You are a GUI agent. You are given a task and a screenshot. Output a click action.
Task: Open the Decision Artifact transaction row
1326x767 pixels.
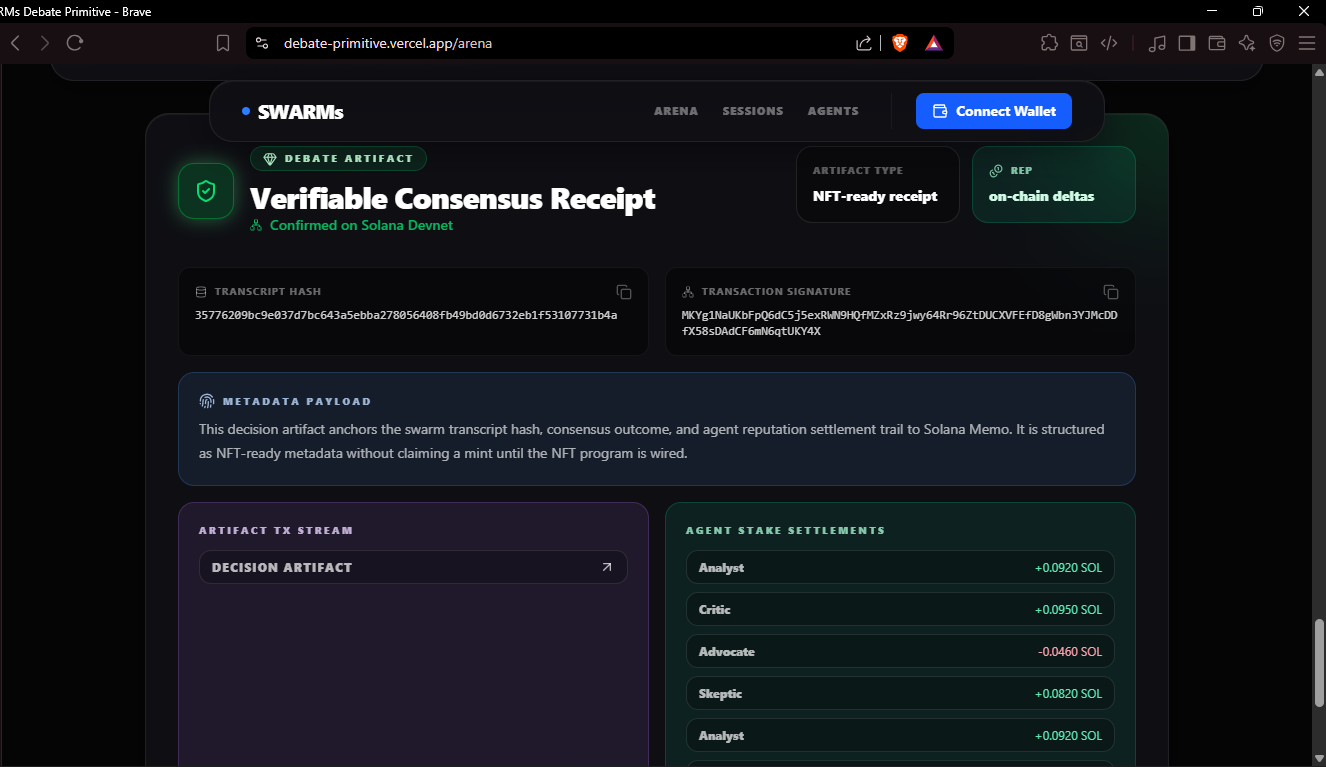click(413, 567)
